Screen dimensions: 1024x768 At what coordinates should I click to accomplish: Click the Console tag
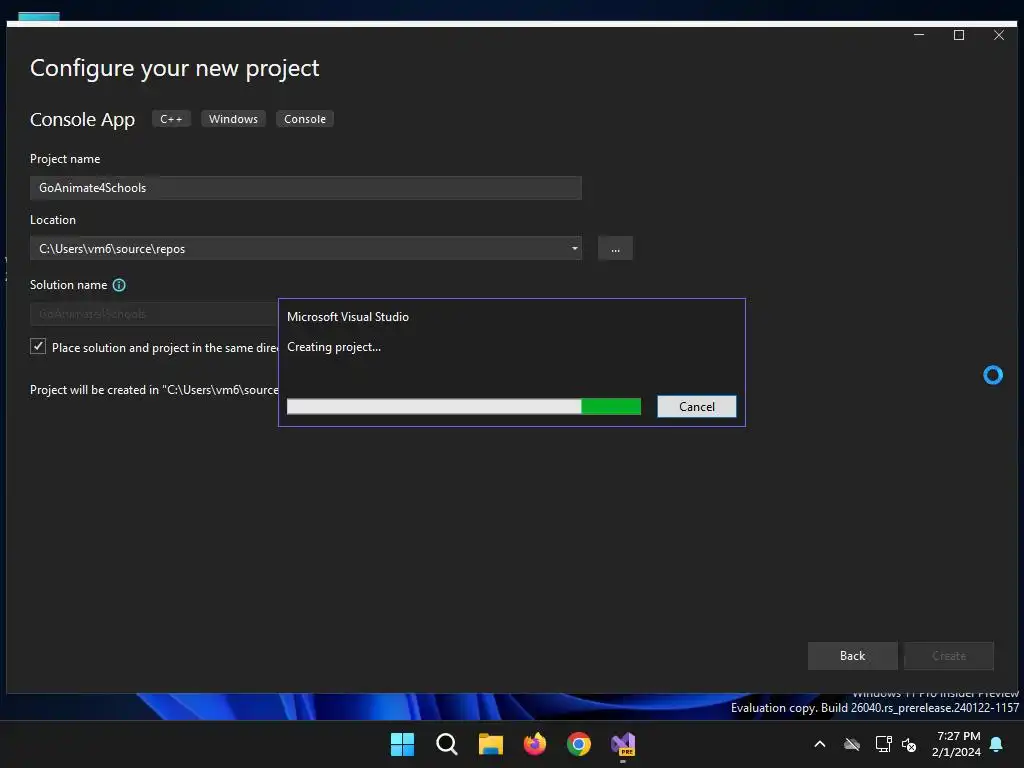304,119
